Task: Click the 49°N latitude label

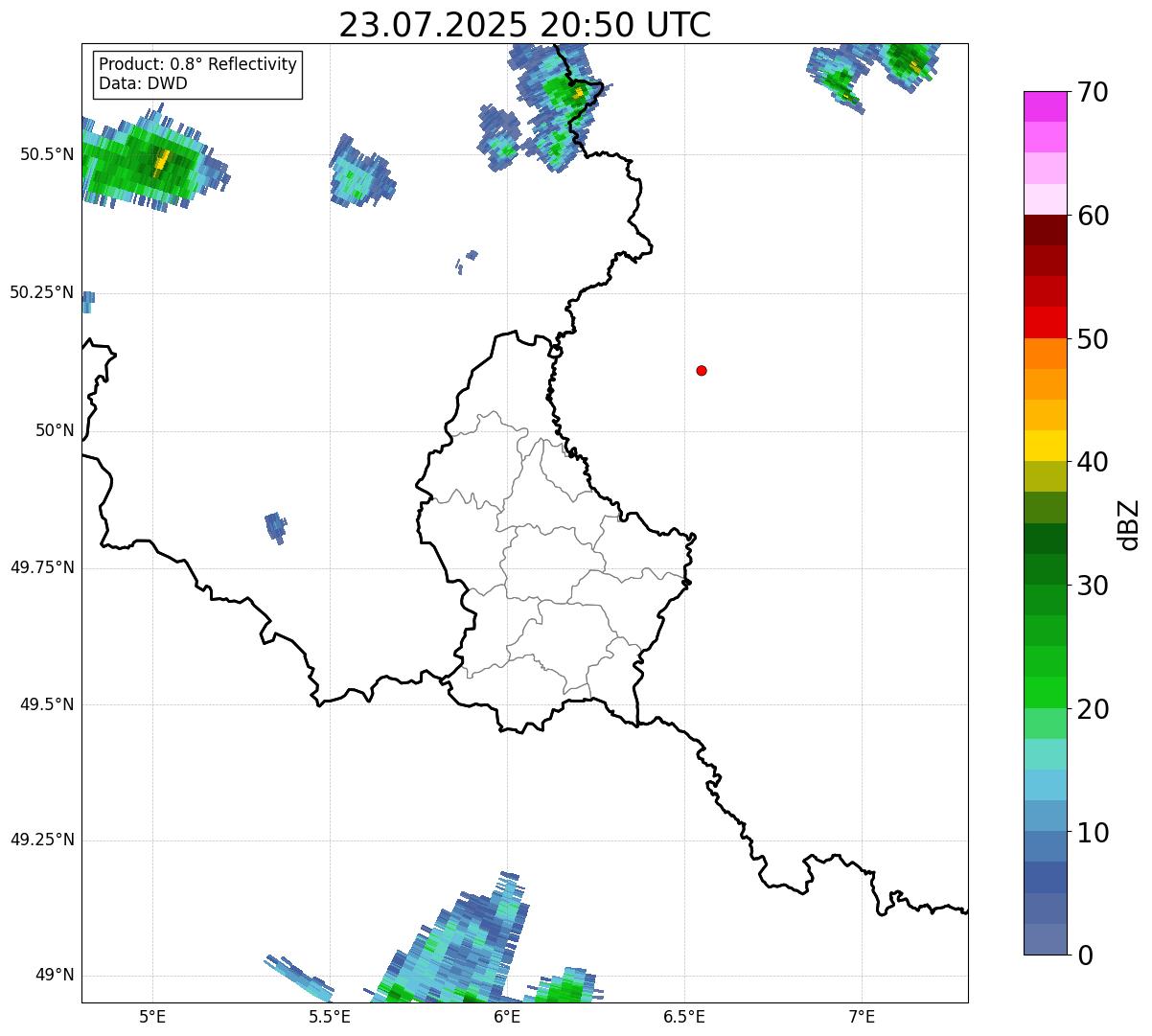Action: [55, 975]
